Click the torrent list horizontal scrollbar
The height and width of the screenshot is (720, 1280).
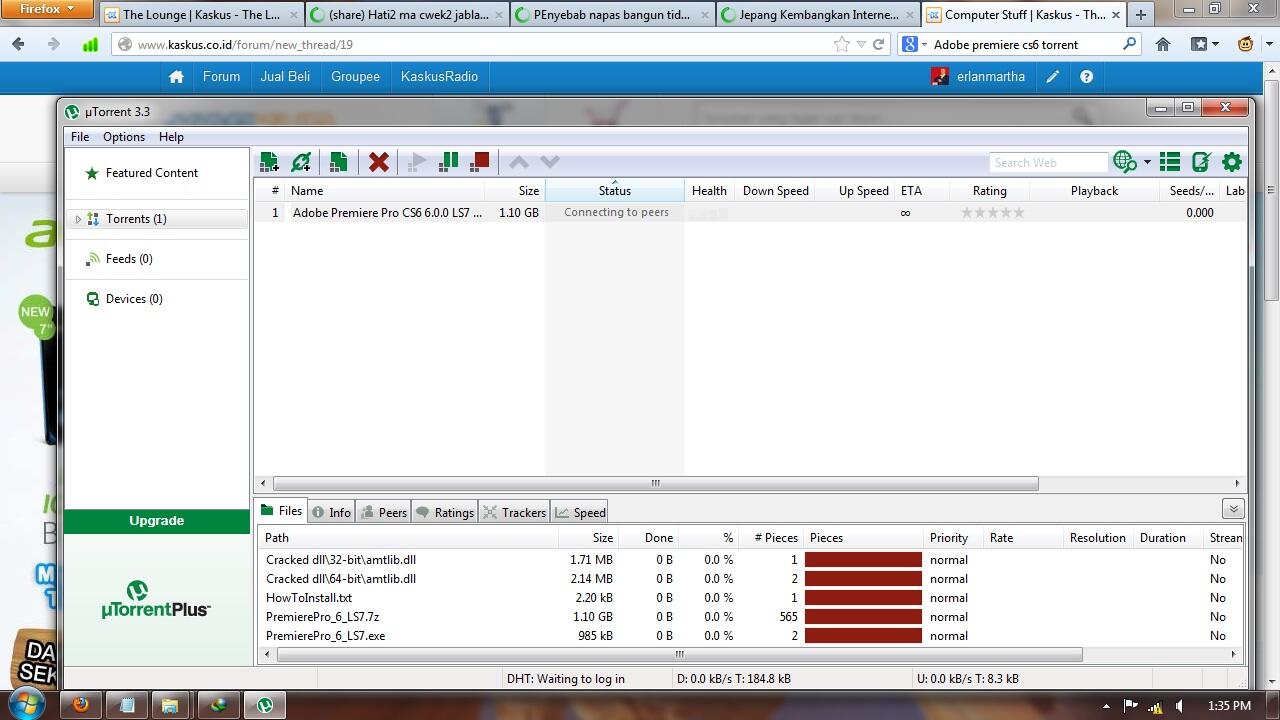click(x=655, y=483)
